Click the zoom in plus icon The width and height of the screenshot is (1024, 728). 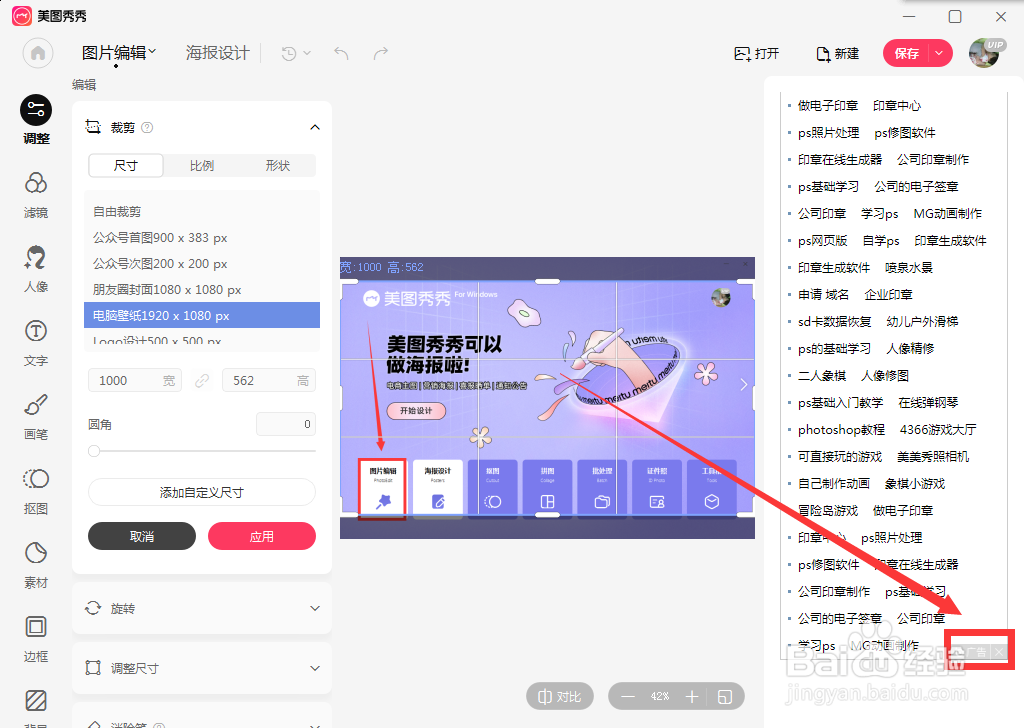[692, 697]
